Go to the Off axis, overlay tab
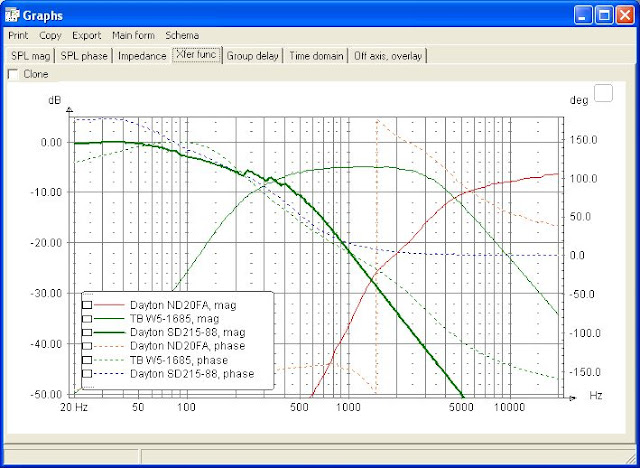This screenshot has width=640, height=468. (x=388, y=56)
